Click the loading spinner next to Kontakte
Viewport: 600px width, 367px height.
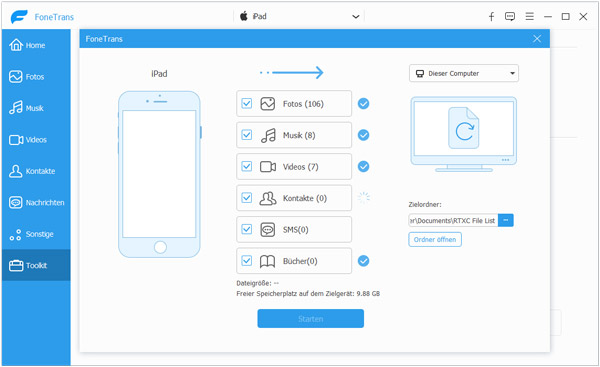[x=364, y=197]
